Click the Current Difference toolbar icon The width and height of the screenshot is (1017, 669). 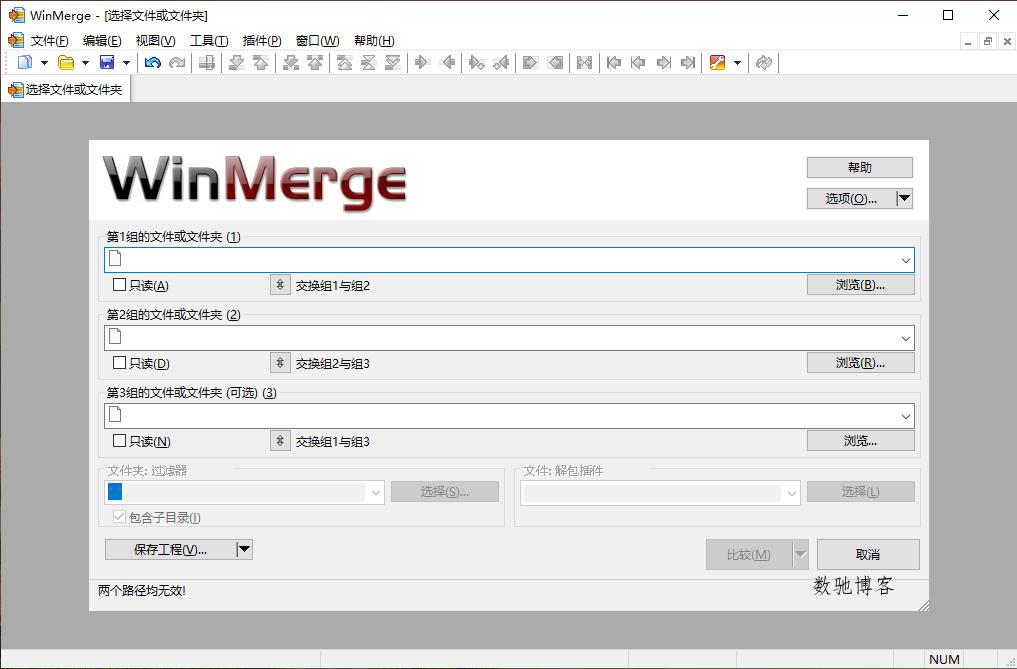pos(369,62)
